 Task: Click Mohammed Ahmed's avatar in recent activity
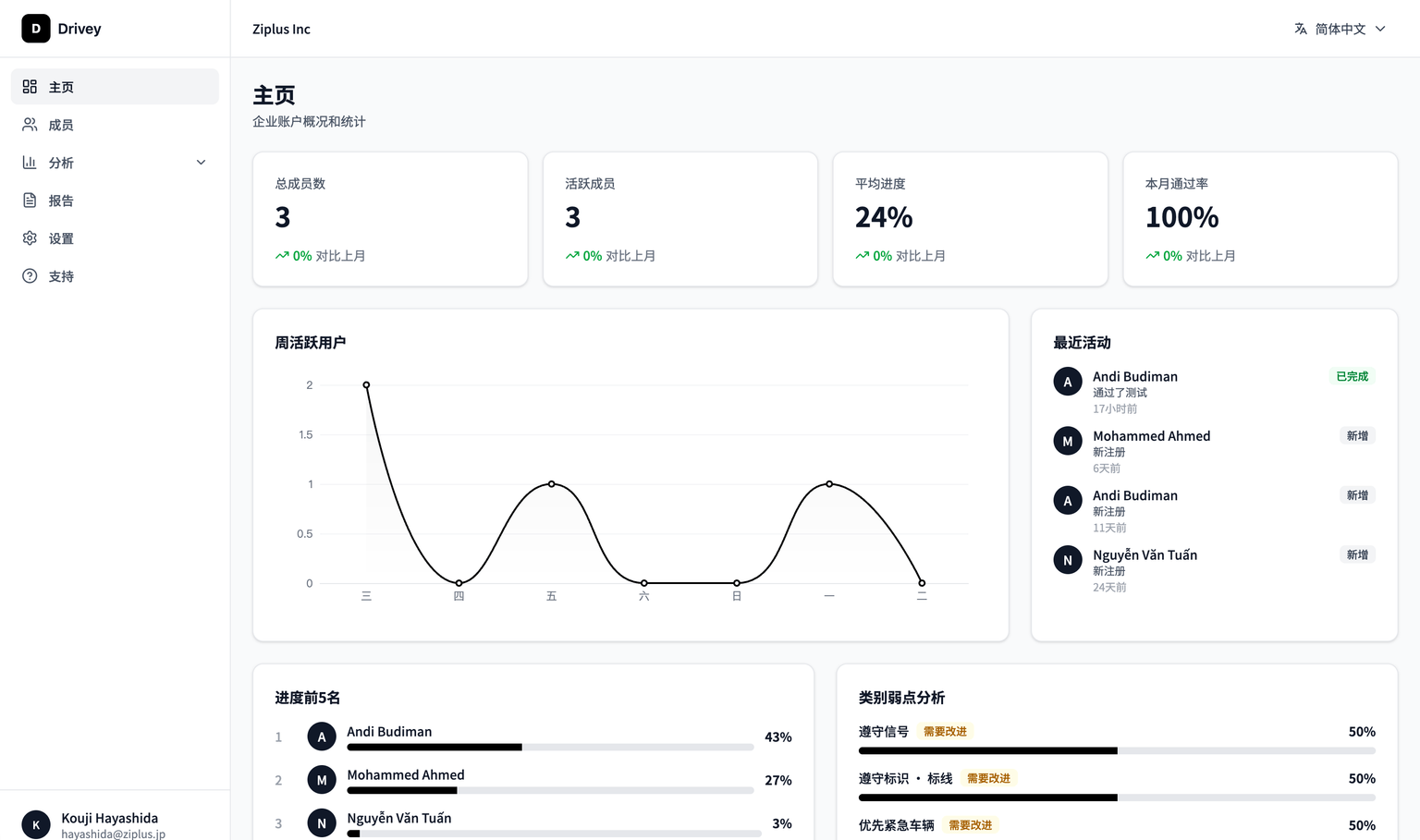coord(1068,441)
